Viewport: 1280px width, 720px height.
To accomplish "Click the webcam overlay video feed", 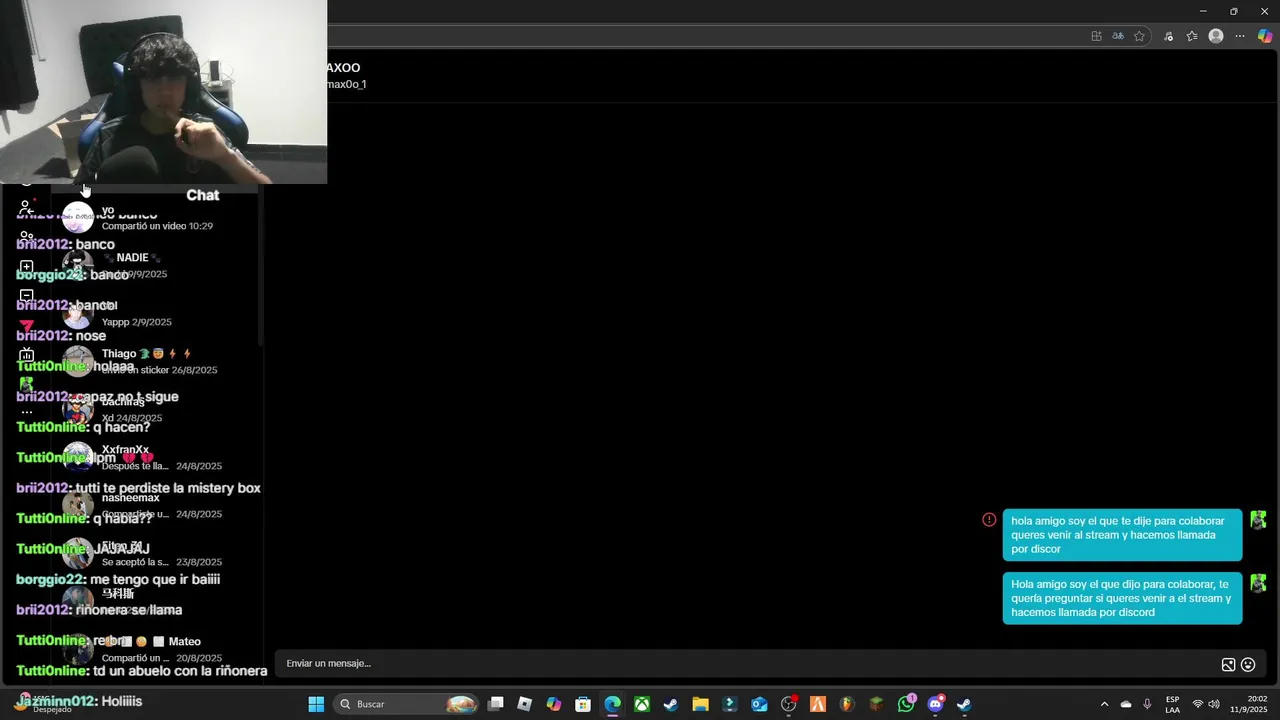I will coord(163,92).
